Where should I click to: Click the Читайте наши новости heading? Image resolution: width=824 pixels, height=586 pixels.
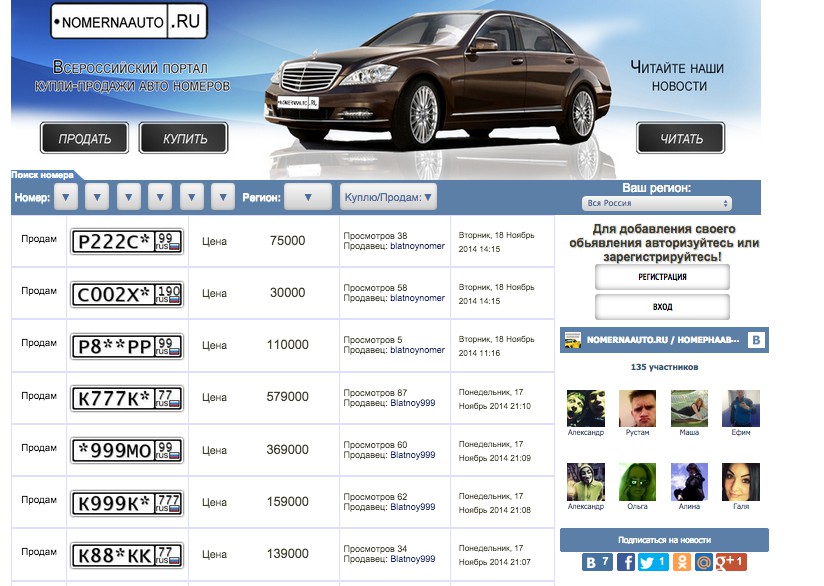[677, 77]
